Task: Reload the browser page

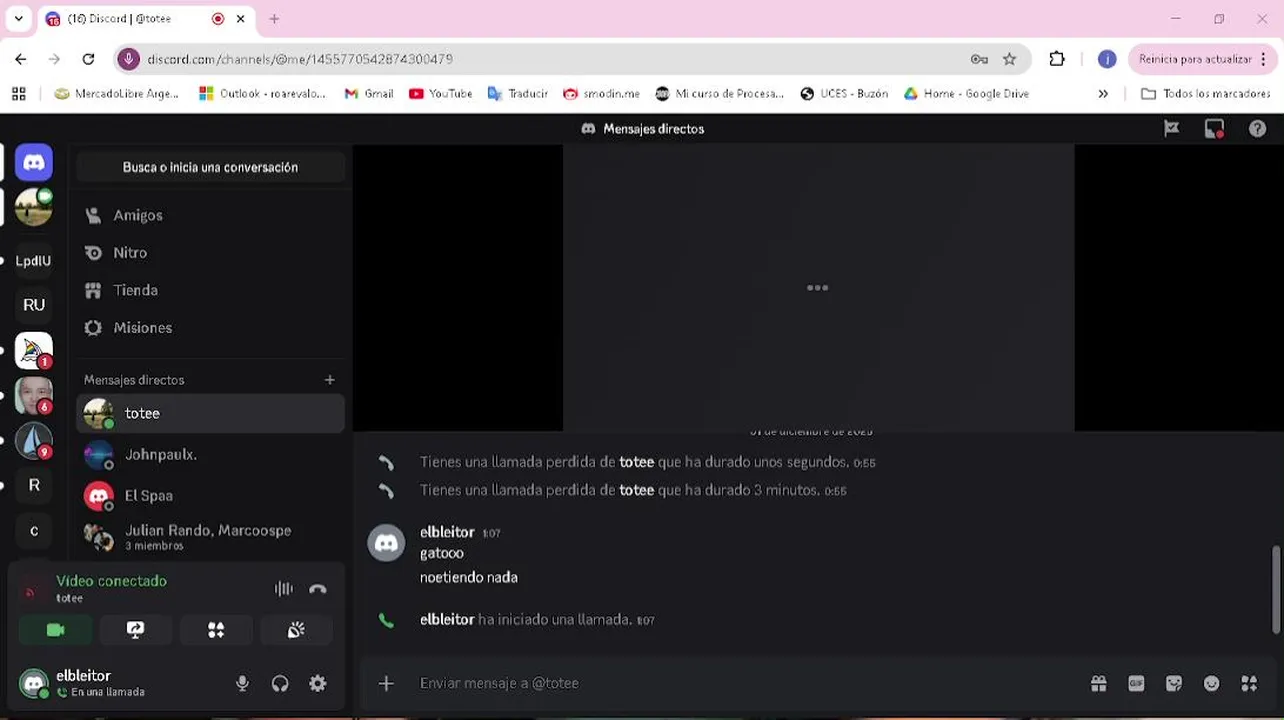Action: (x=88, y=59)
